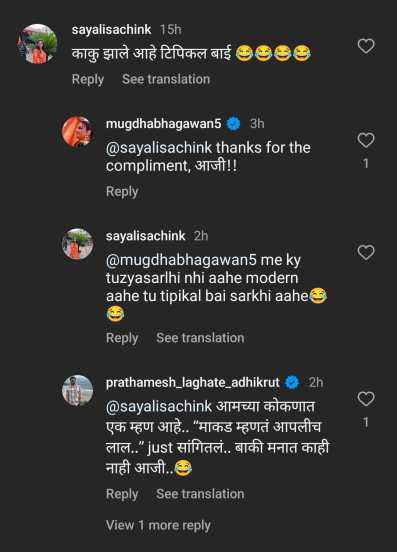The image size is (397, 552).
Task: Open prathamesh_laghate_adhikrut's avatar
Action: [77, 390]
